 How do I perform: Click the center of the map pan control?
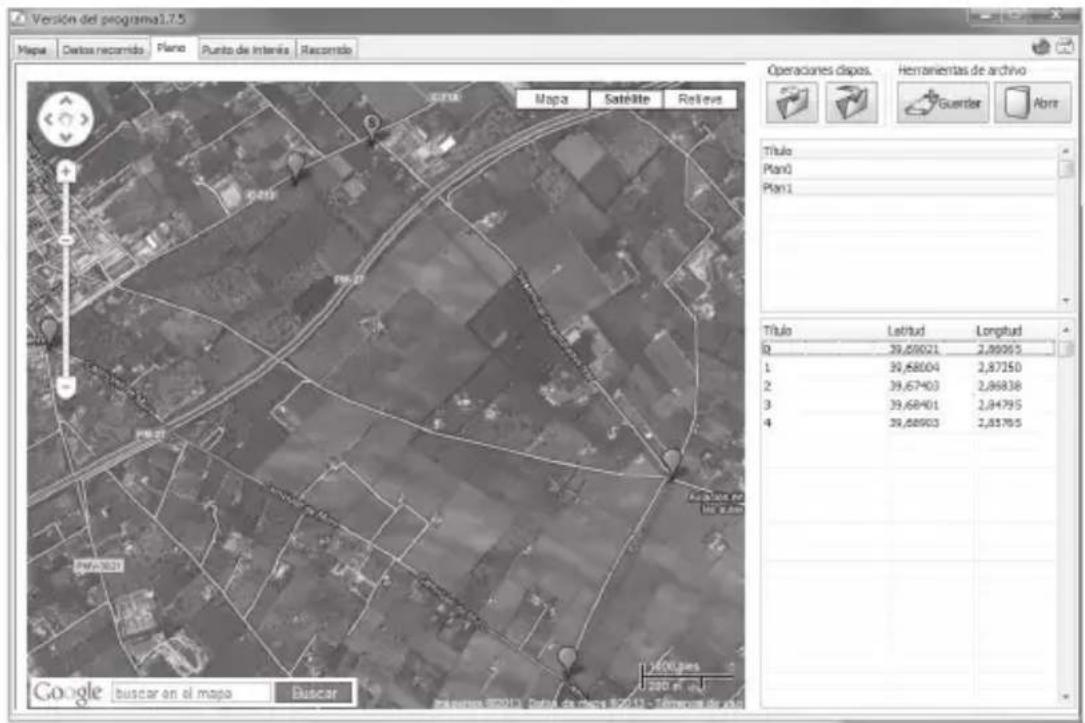point(66,119)
